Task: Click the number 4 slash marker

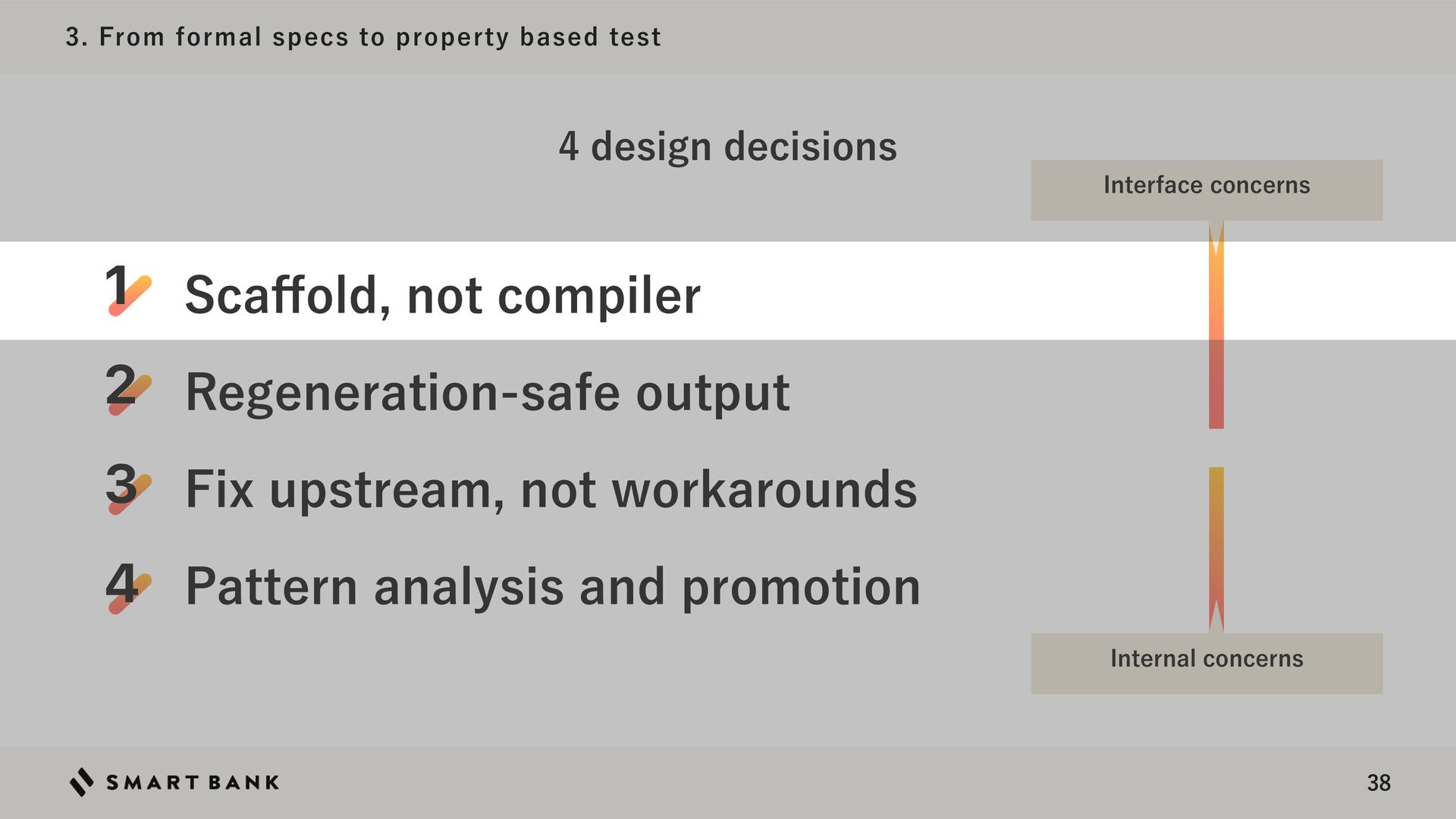Action: click(x=129, y=585)
